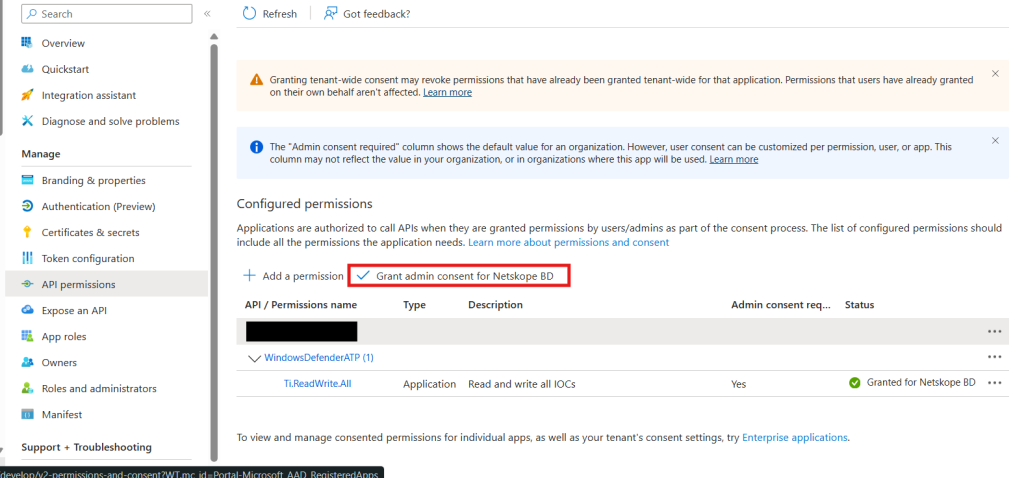Select the API permissions menu item

coord(106,285)
